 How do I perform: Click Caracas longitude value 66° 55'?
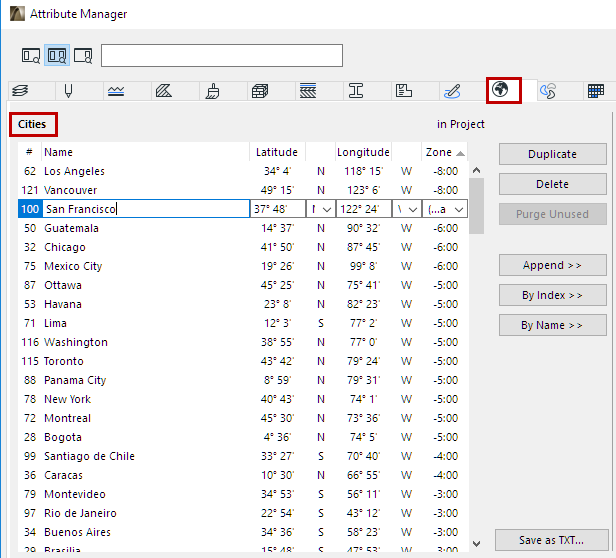pyautogui.click(x=363, y=475)
